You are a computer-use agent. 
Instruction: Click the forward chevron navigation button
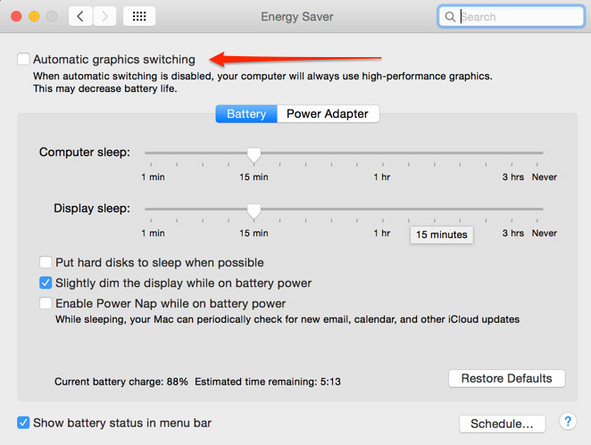click(x=104, y=16)
